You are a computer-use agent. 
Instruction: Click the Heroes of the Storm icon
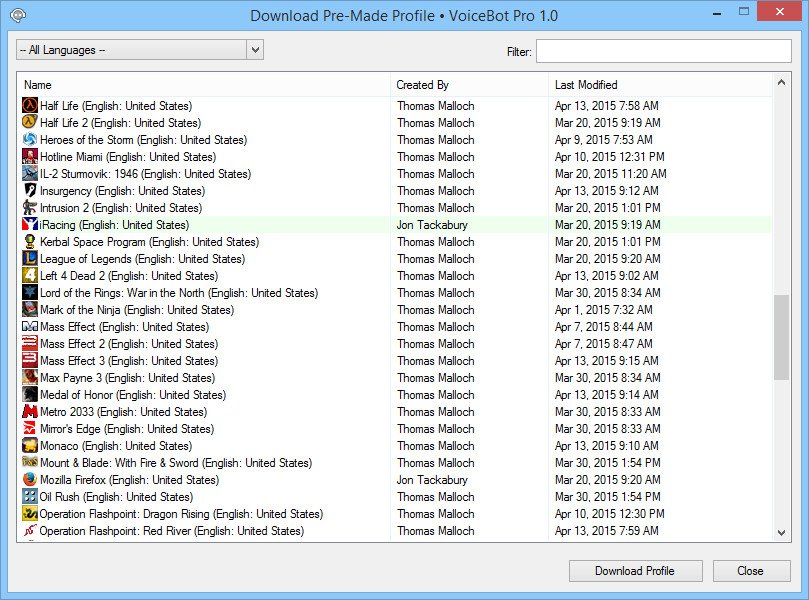pos(29,140)
